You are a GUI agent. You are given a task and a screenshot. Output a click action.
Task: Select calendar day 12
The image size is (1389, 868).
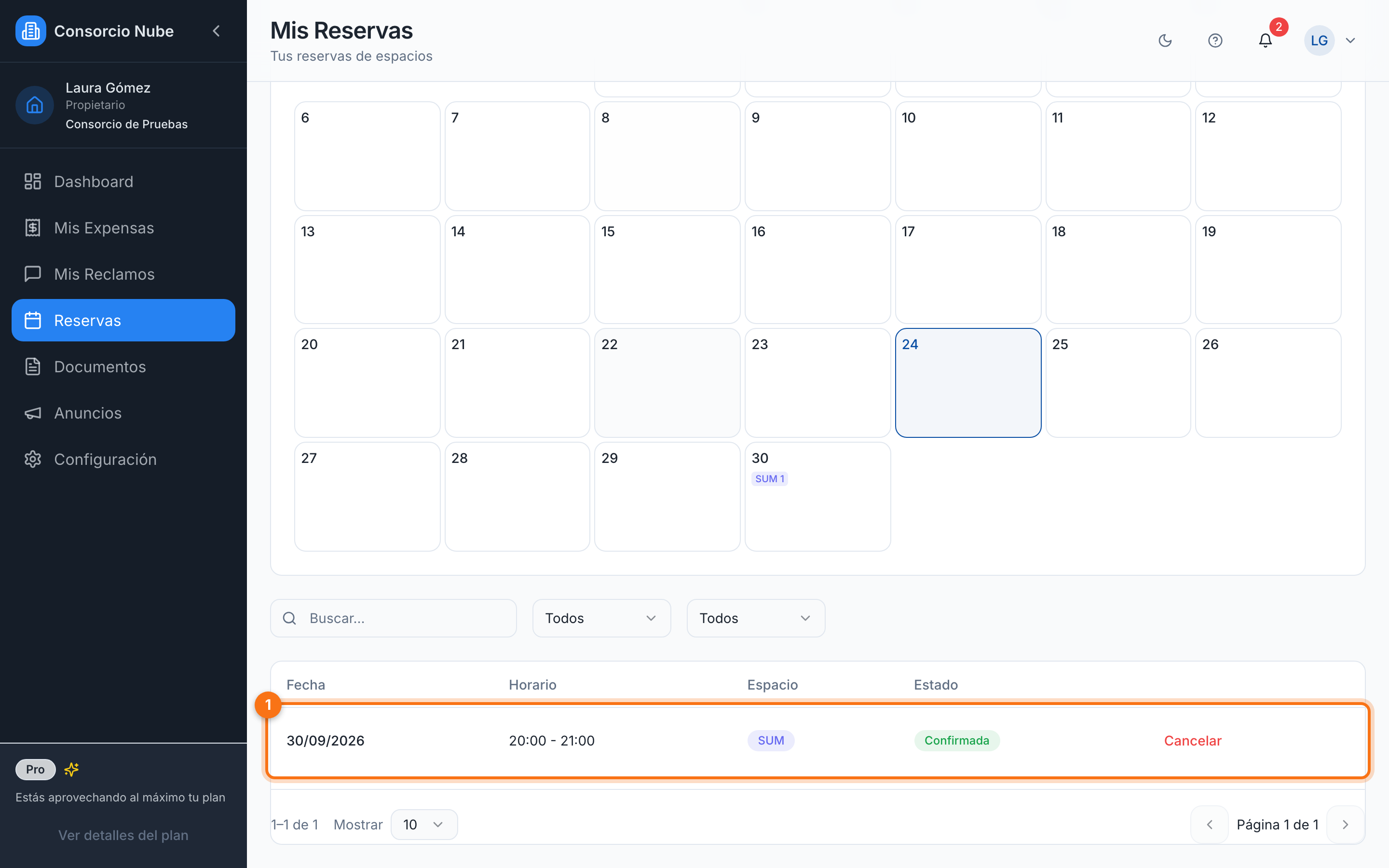click(x=1268, y=156)
